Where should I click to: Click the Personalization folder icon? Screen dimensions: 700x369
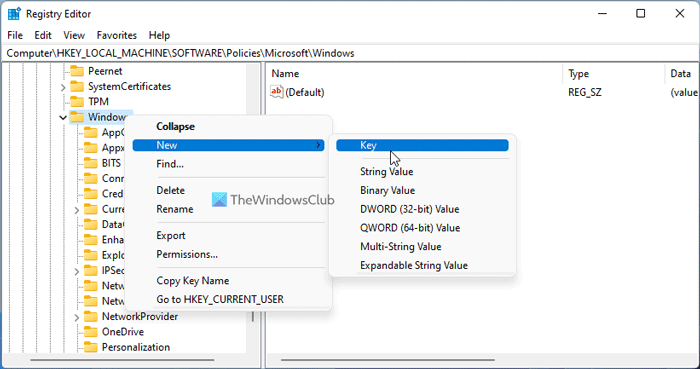click(x=91, y=347)
